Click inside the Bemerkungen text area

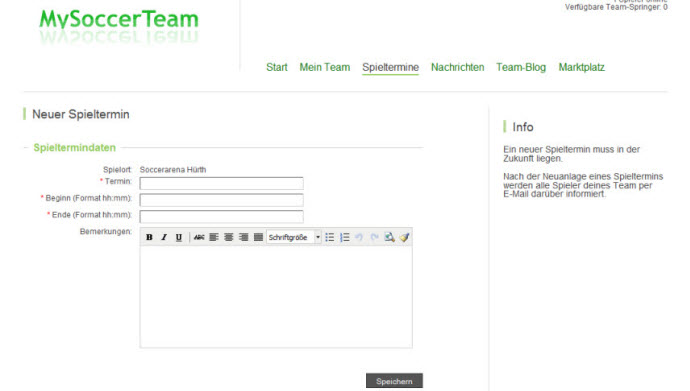276,296
